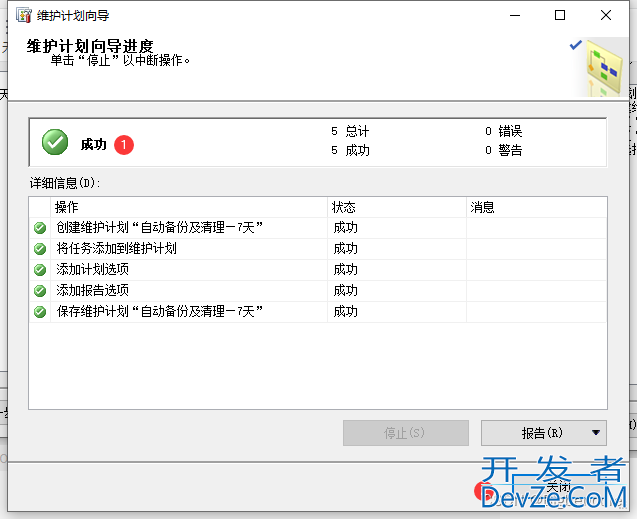This screenshot has height=519, width=637.
Task: Select row 添加计划选项
Action: point(318,270)
